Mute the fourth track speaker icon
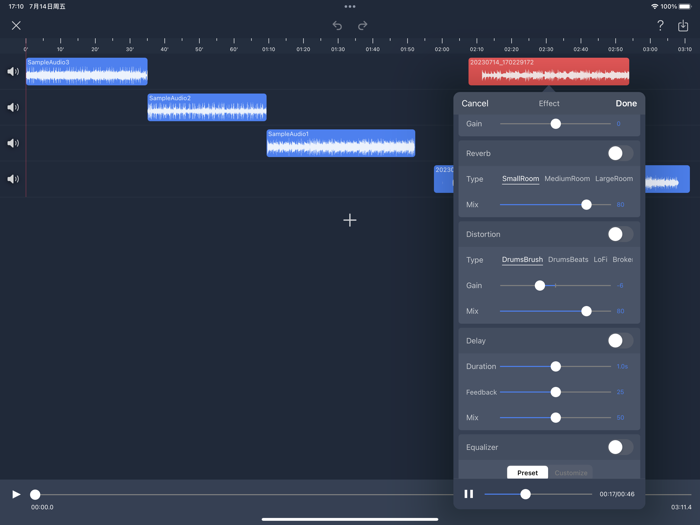This screenshot has height=525, width=700. click(x=13, y=179)
